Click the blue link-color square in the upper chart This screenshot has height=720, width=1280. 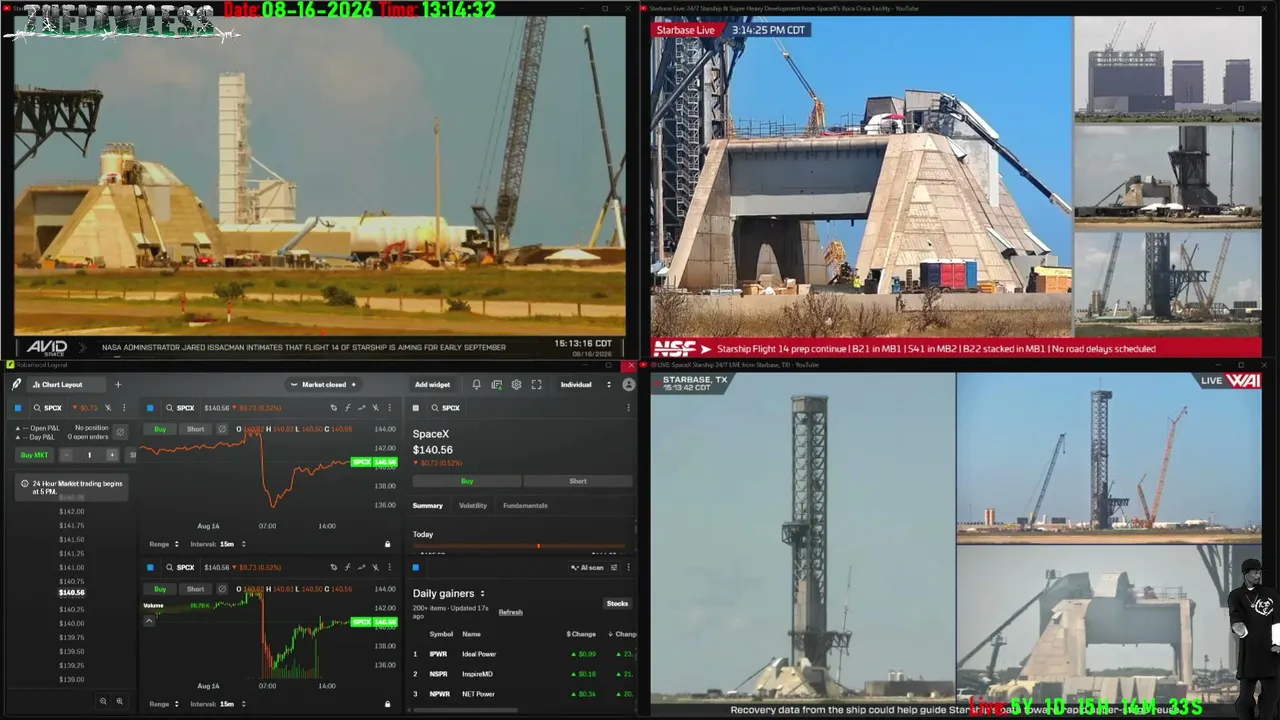(x=150, y=408)
